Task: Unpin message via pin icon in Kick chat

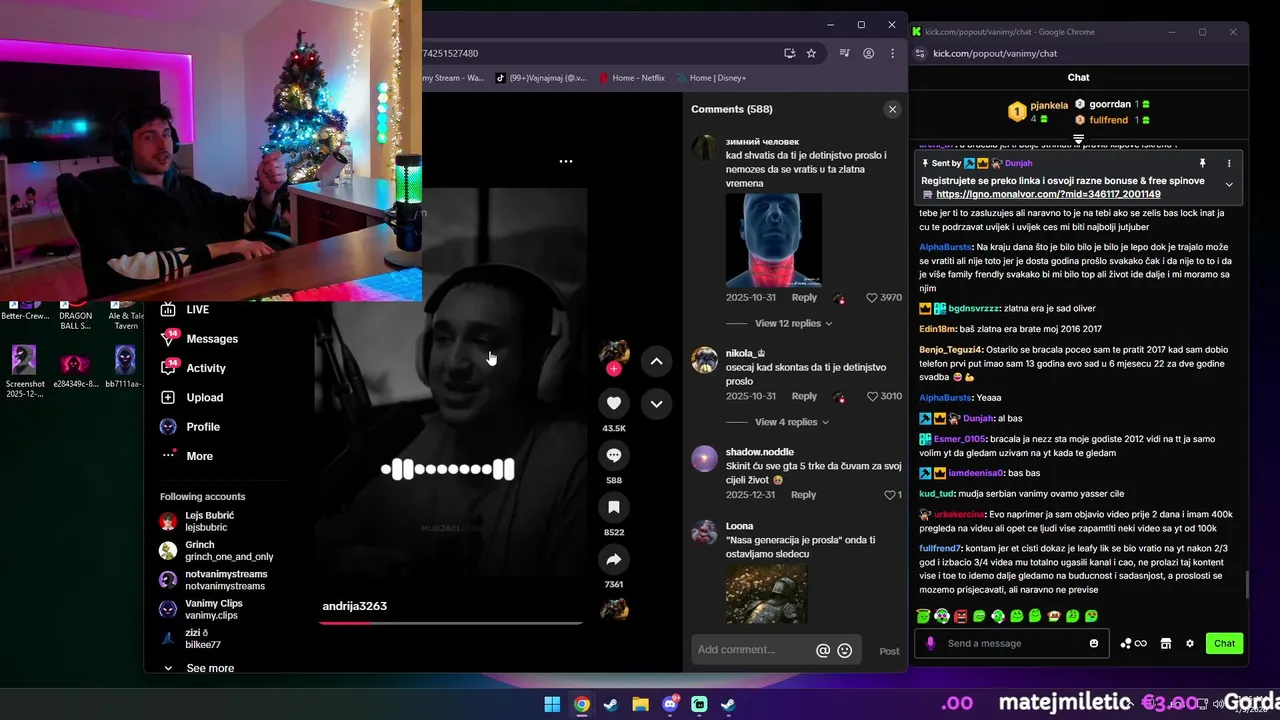Action: point(1203,163)
